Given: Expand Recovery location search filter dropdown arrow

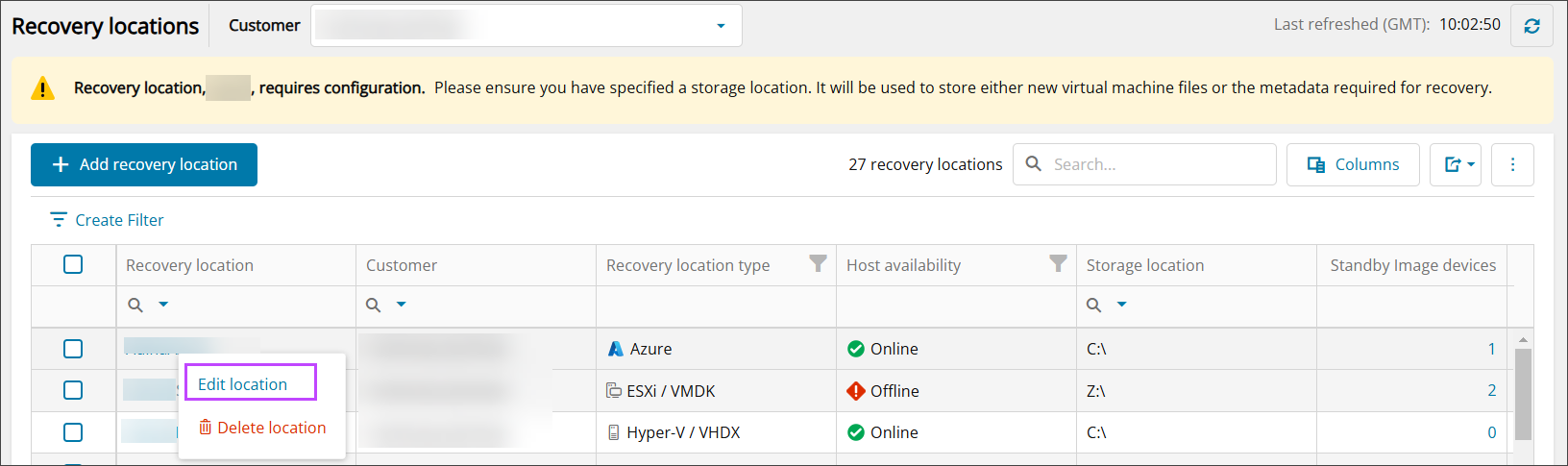Looking at the screenshot, I should pyautogui.click(x=163, y=305).
